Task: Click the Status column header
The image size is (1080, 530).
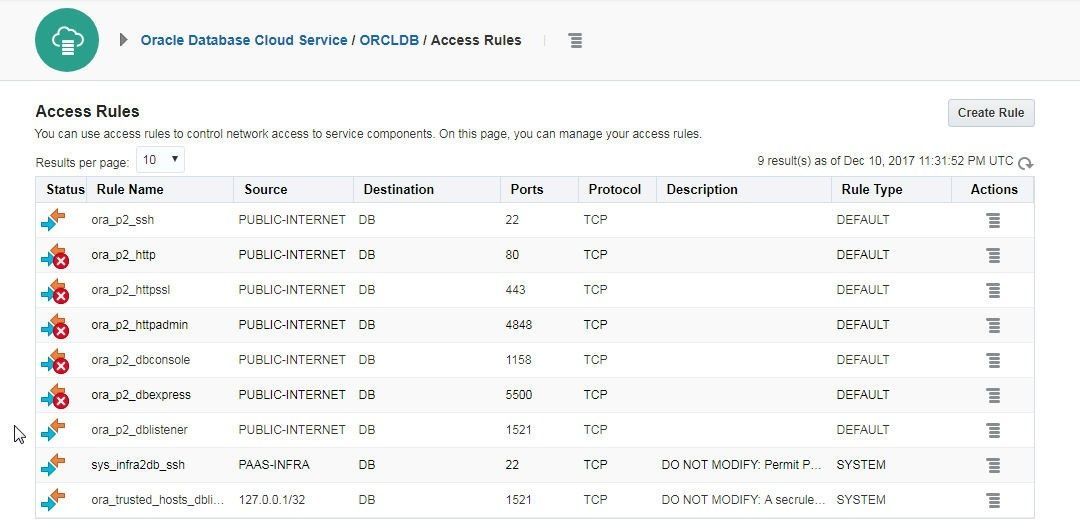Action: 65,190
